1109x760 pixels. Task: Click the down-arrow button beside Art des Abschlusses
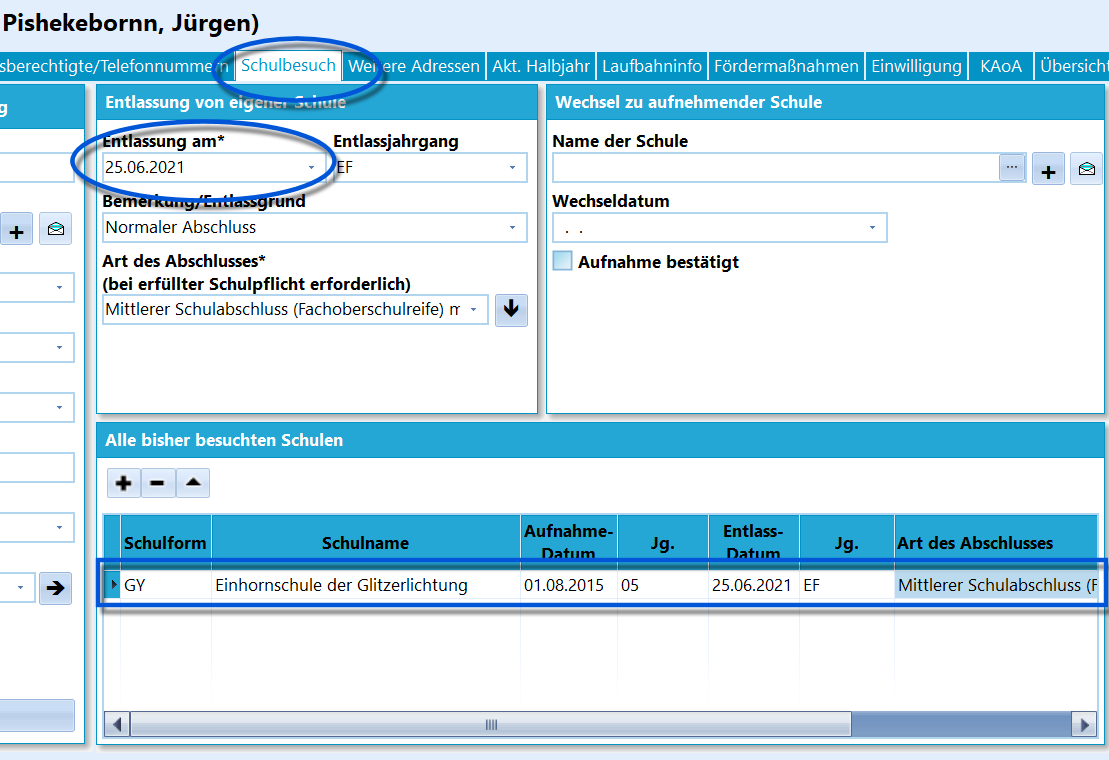511,310
